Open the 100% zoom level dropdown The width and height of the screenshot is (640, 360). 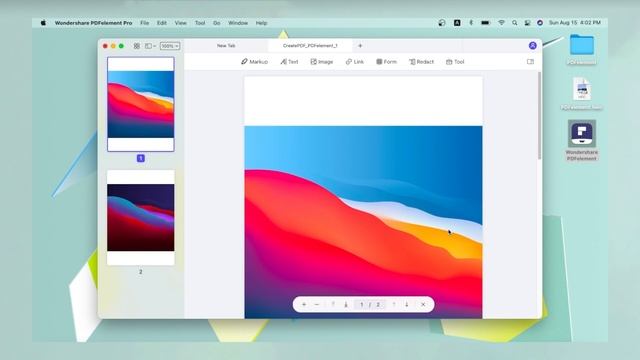(x=170, y=46)
